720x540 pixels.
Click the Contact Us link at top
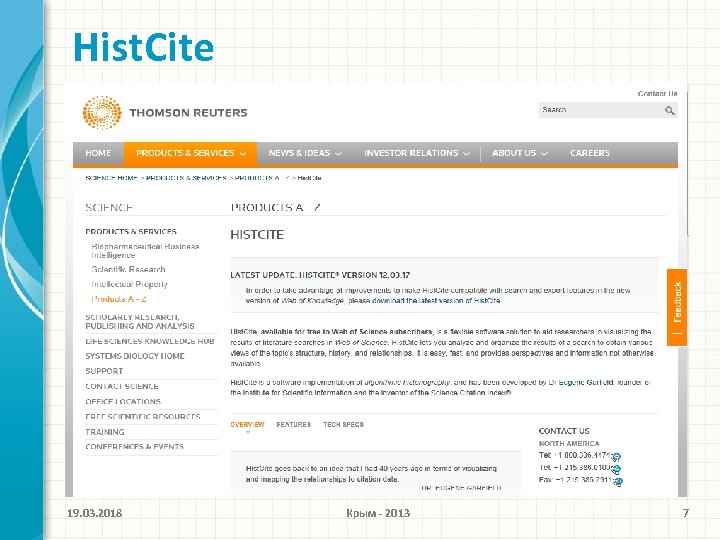657,94
